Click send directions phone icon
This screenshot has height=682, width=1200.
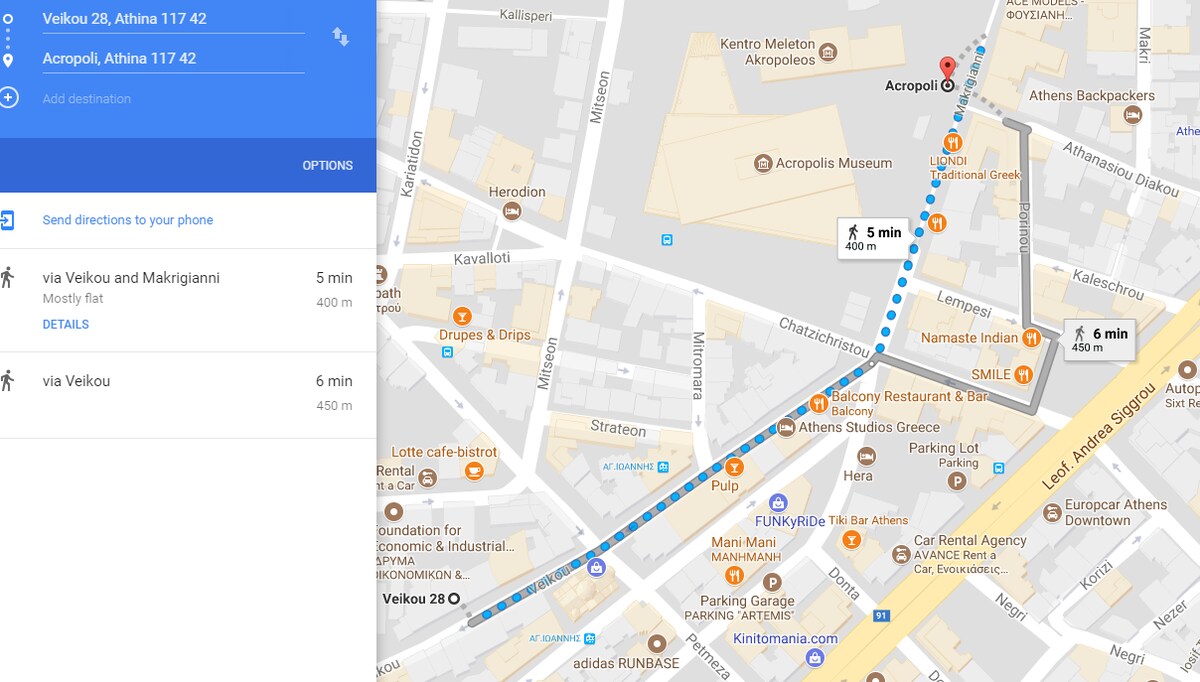[7, 220]
